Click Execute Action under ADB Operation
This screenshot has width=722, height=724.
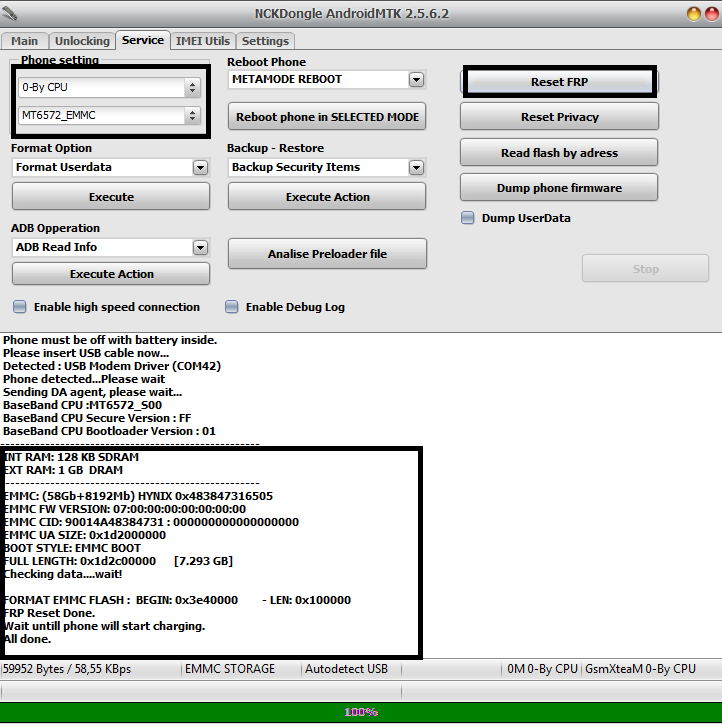click(x=111, y=274)
